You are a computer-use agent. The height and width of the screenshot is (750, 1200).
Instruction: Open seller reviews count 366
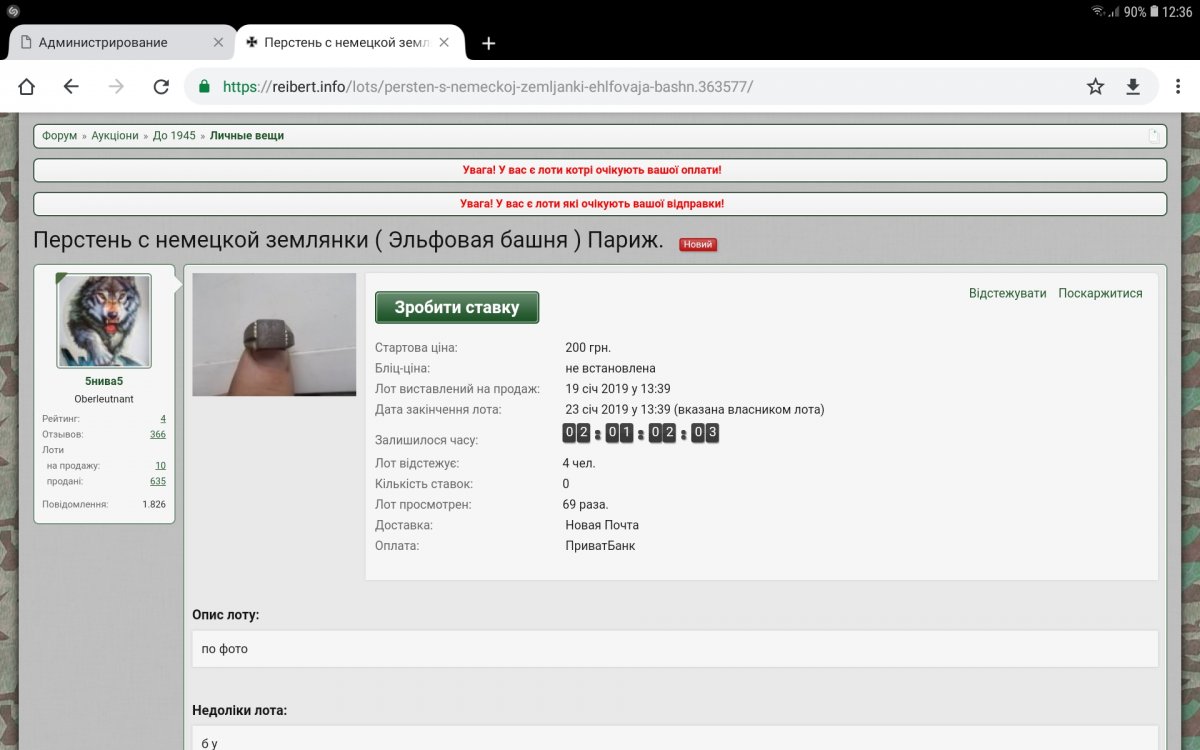[x=158, y=435]
